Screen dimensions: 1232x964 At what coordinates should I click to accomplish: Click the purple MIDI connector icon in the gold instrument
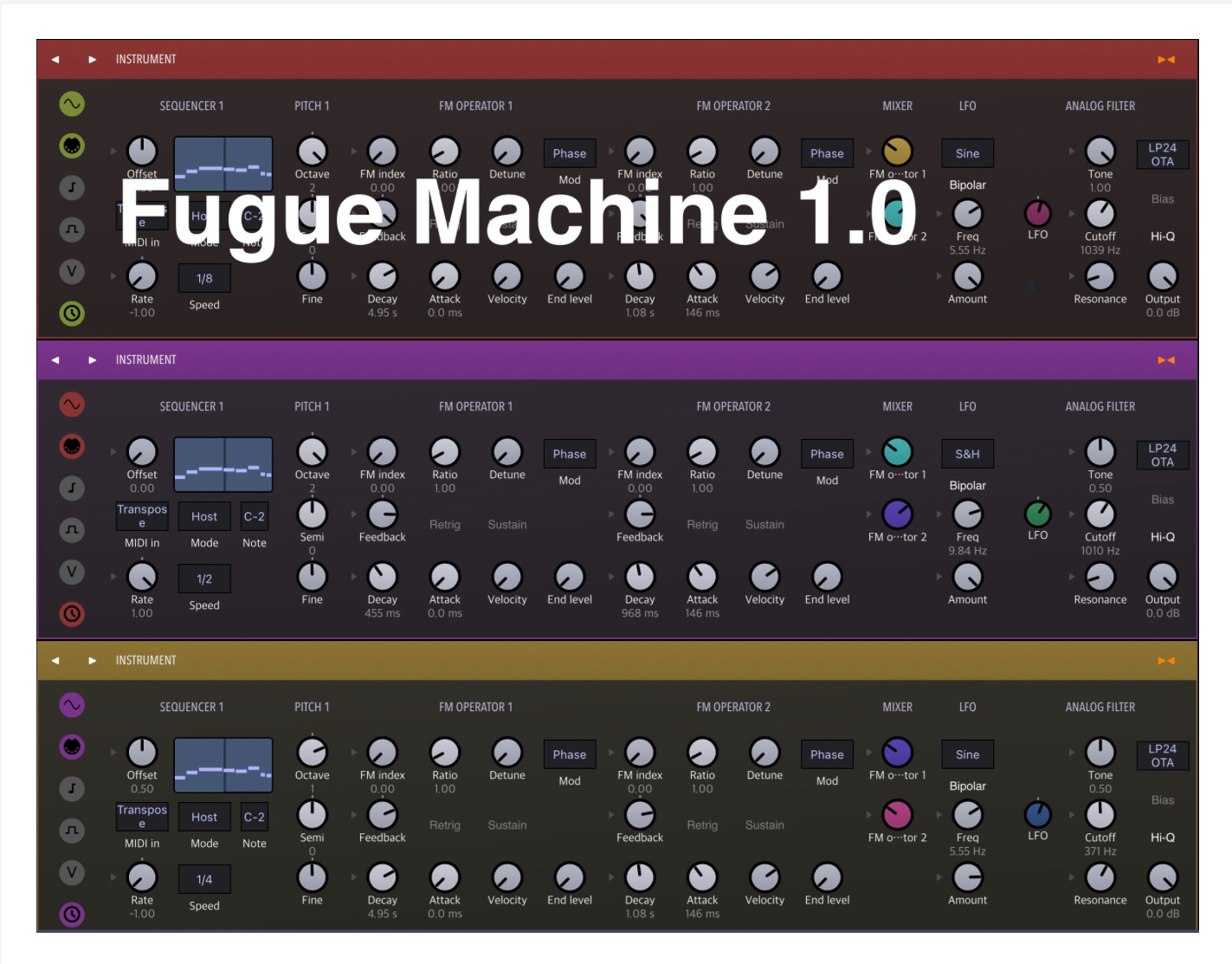click(x=72, y=747)
